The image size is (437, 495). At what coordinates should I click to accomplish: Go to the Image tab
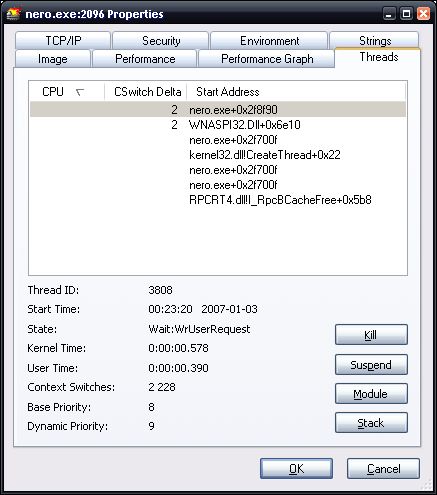(x=53, y=59)
